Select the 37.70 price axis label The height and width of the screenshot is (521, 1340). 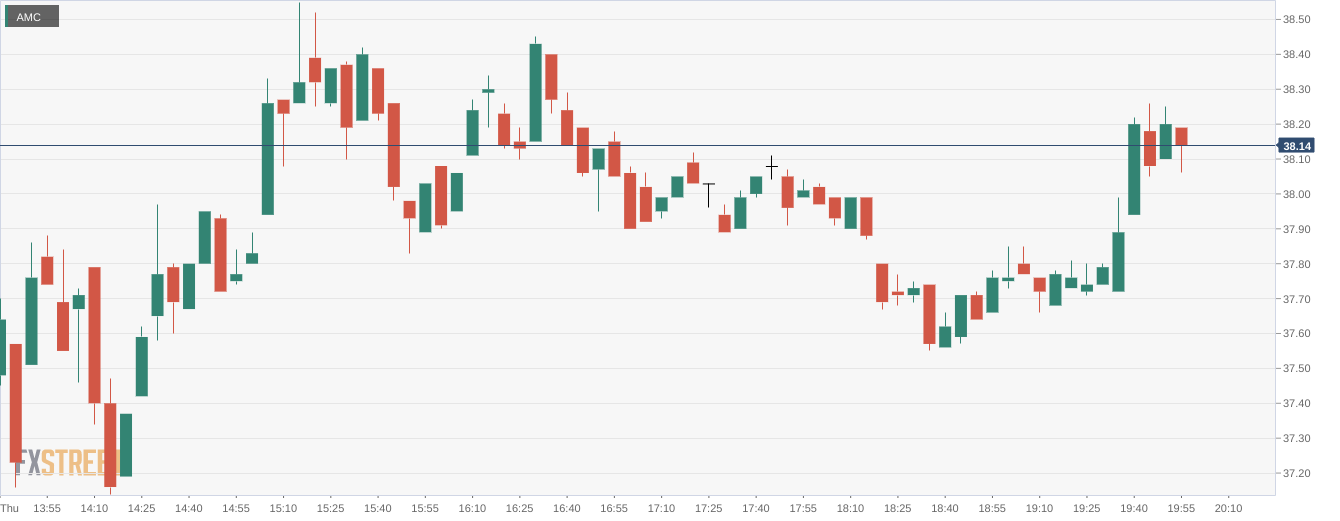[x=1296, y=299]
